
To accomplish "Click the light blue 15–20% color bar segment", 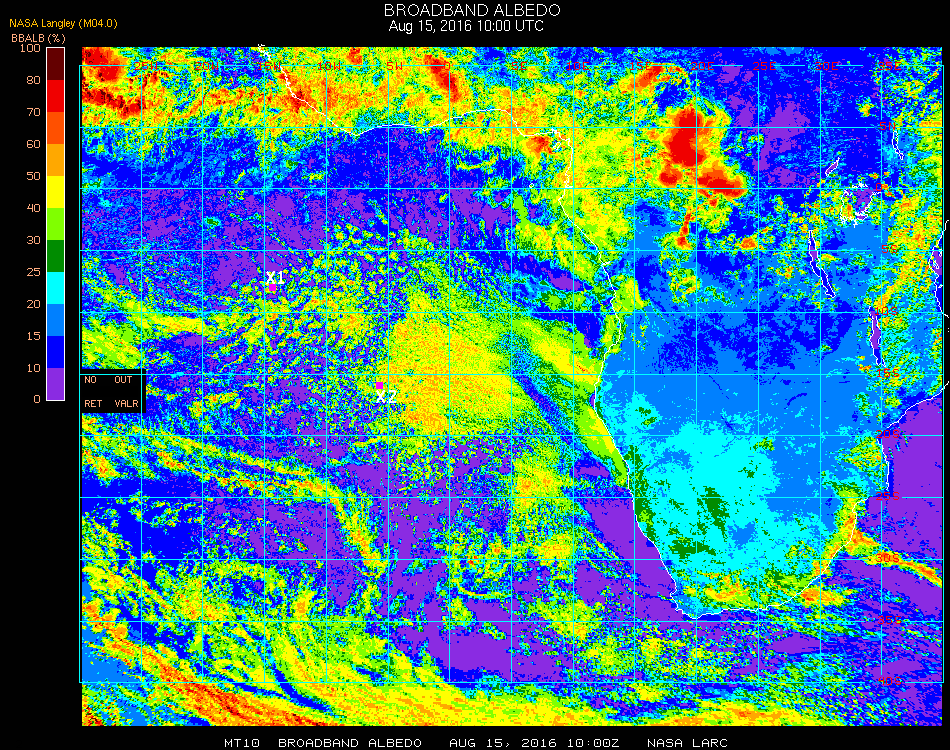I will [55, 320].
